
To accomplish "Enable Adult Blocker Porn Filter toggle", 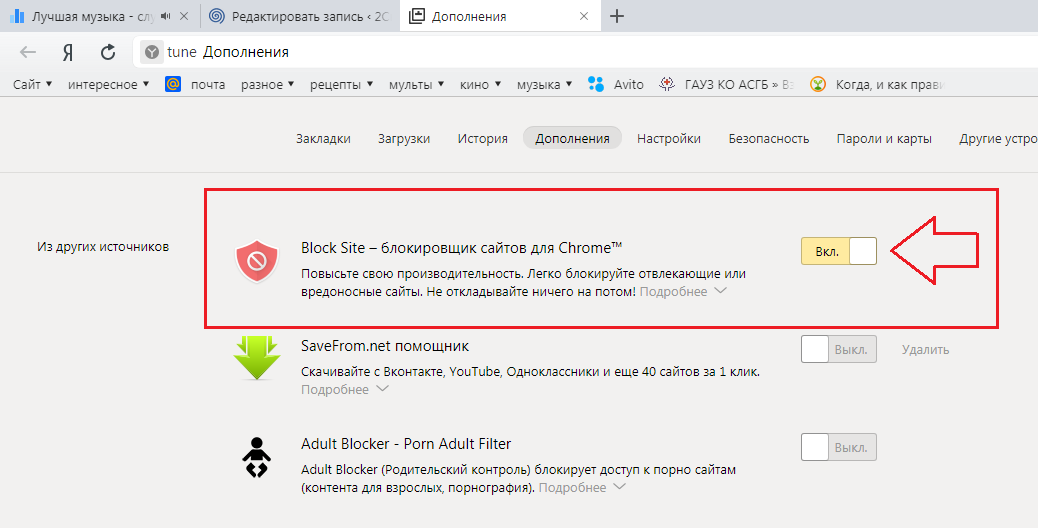I will pyautogui.click(x=838, y=447).
